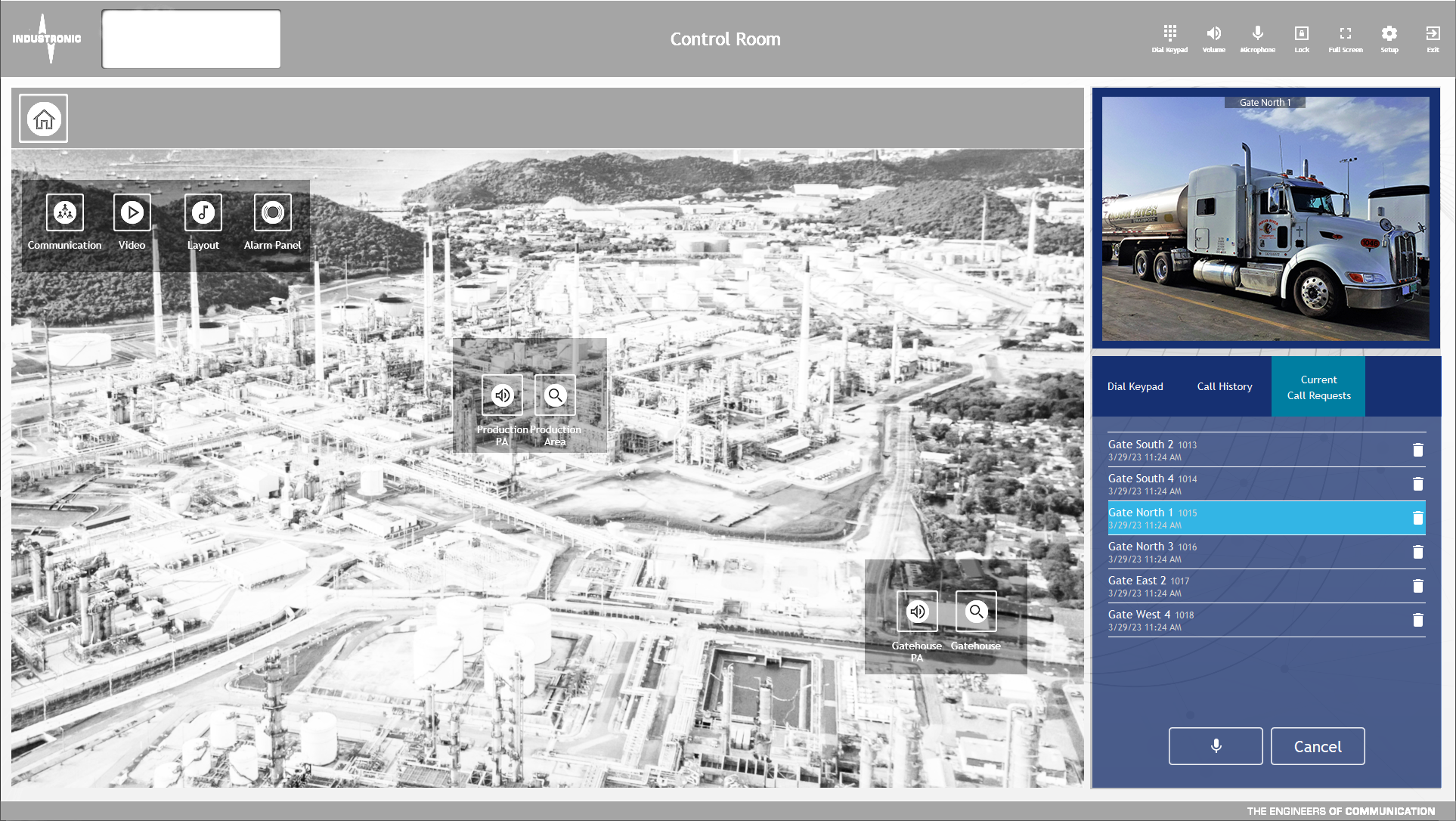
Task: Delete the Gate South 2 call request
Action: [1418, 450]
